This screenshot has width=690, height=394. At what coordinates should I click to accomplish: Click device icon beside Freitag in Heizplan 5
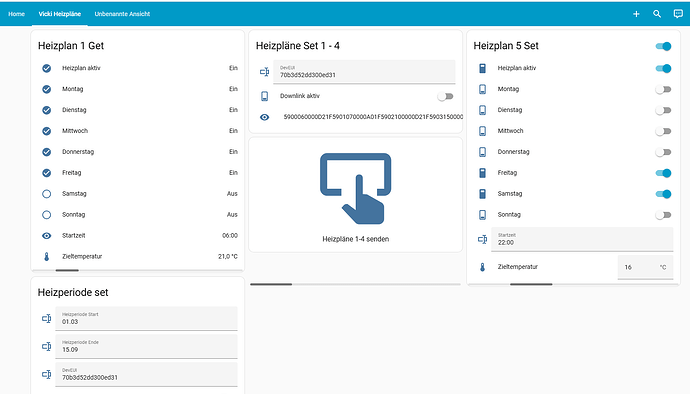pos(483,173)
